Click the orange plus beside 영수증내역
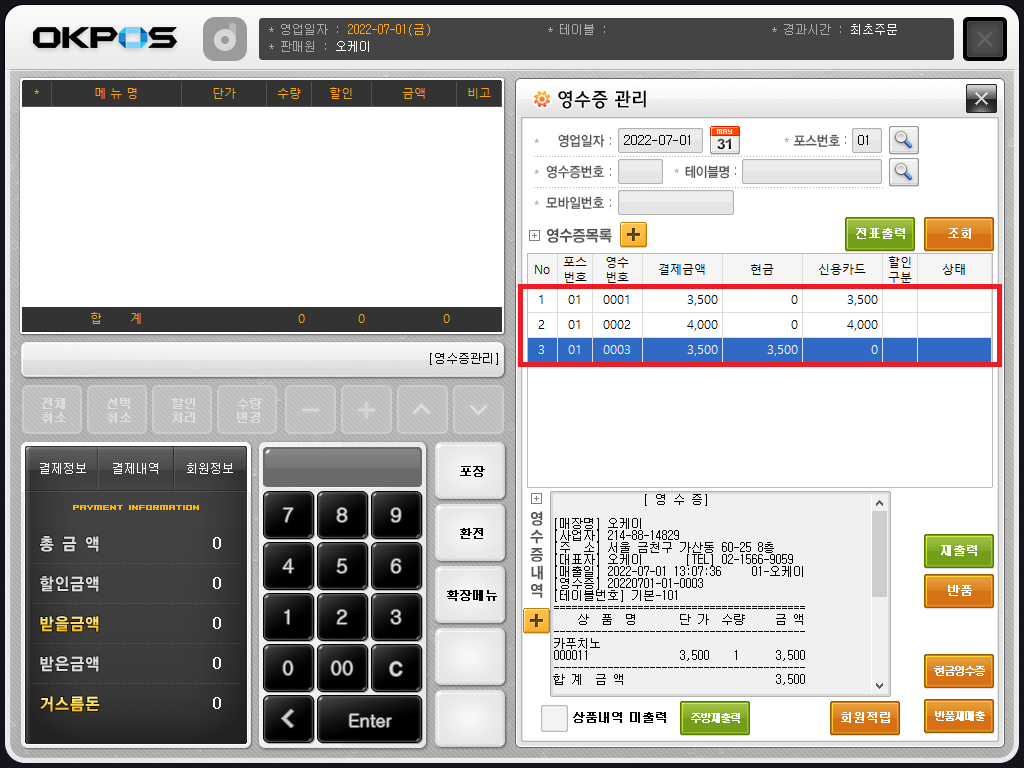The width and height of the screenshot is (1024, 768). (x=536, y=621)
